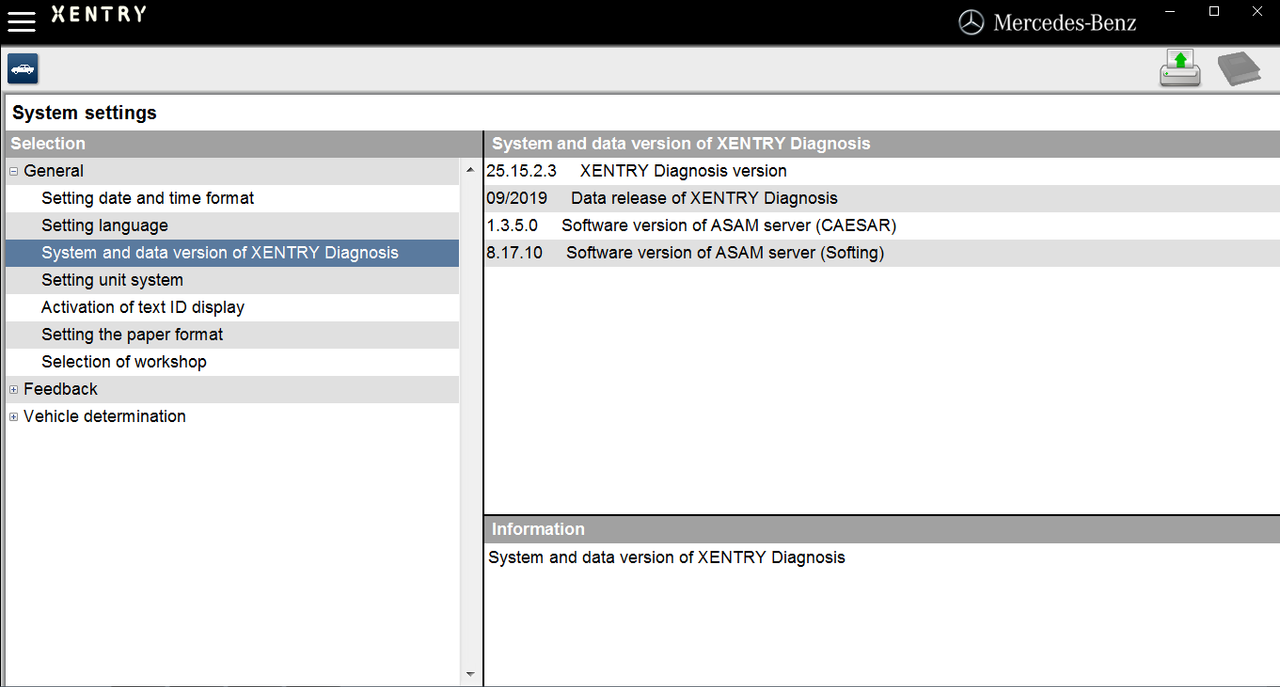This screenshot has width=1280, height=687.
Task: Click the Selection panel header
Action: pyautogui.click(x=243, y=143)
